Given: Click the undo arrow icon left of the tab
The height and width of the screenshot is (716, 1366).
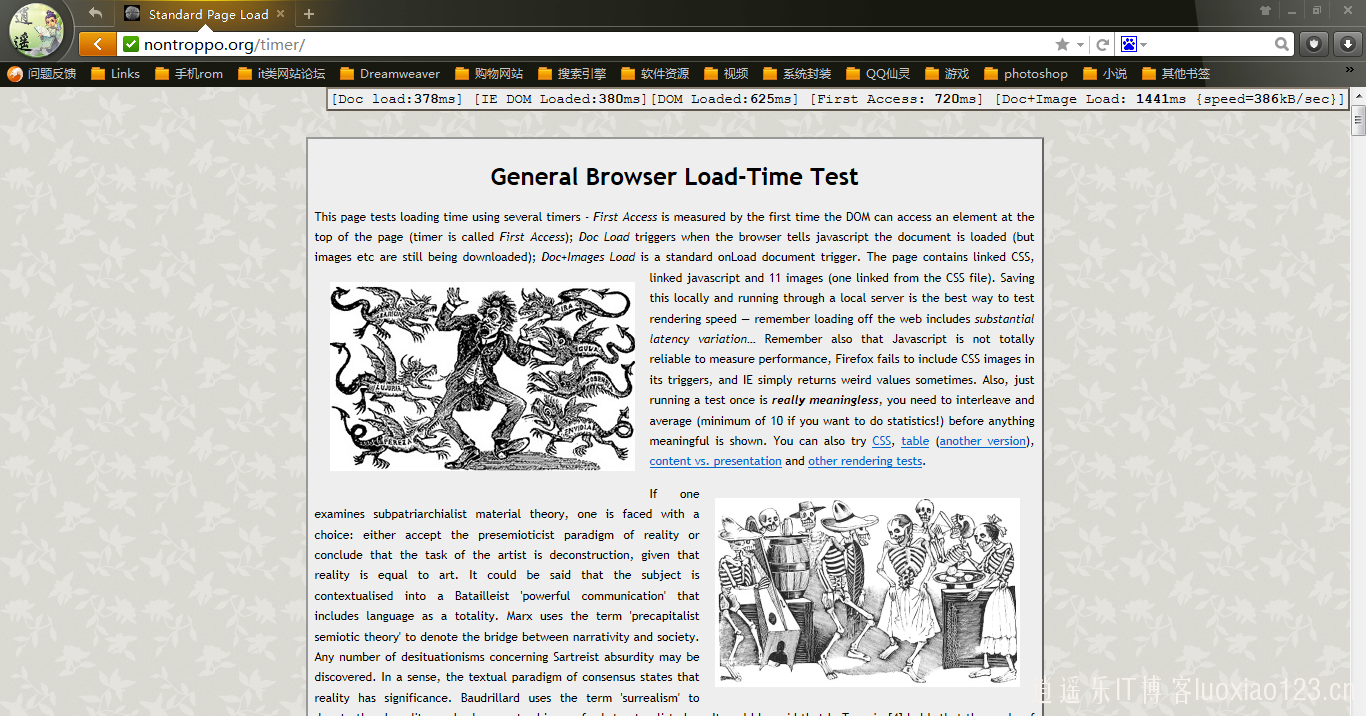Looking at the screenshot, I should pyautogui.click(x=95, y=13).
